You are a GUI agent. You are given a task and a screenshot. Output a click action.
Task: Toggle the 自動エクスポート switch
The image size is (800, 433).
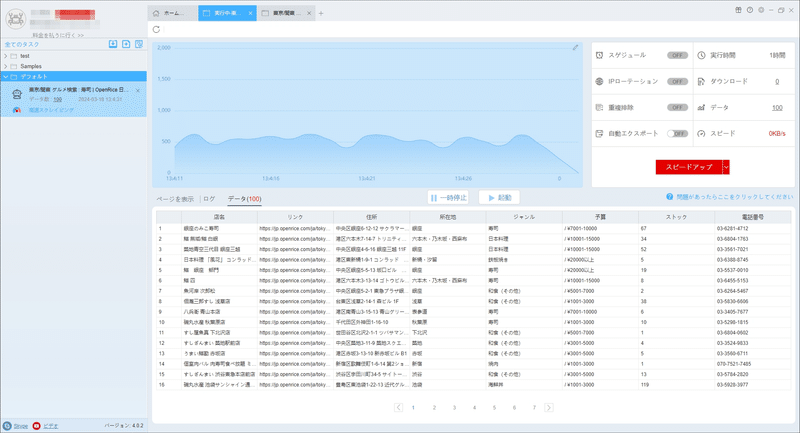coord(678,134)
